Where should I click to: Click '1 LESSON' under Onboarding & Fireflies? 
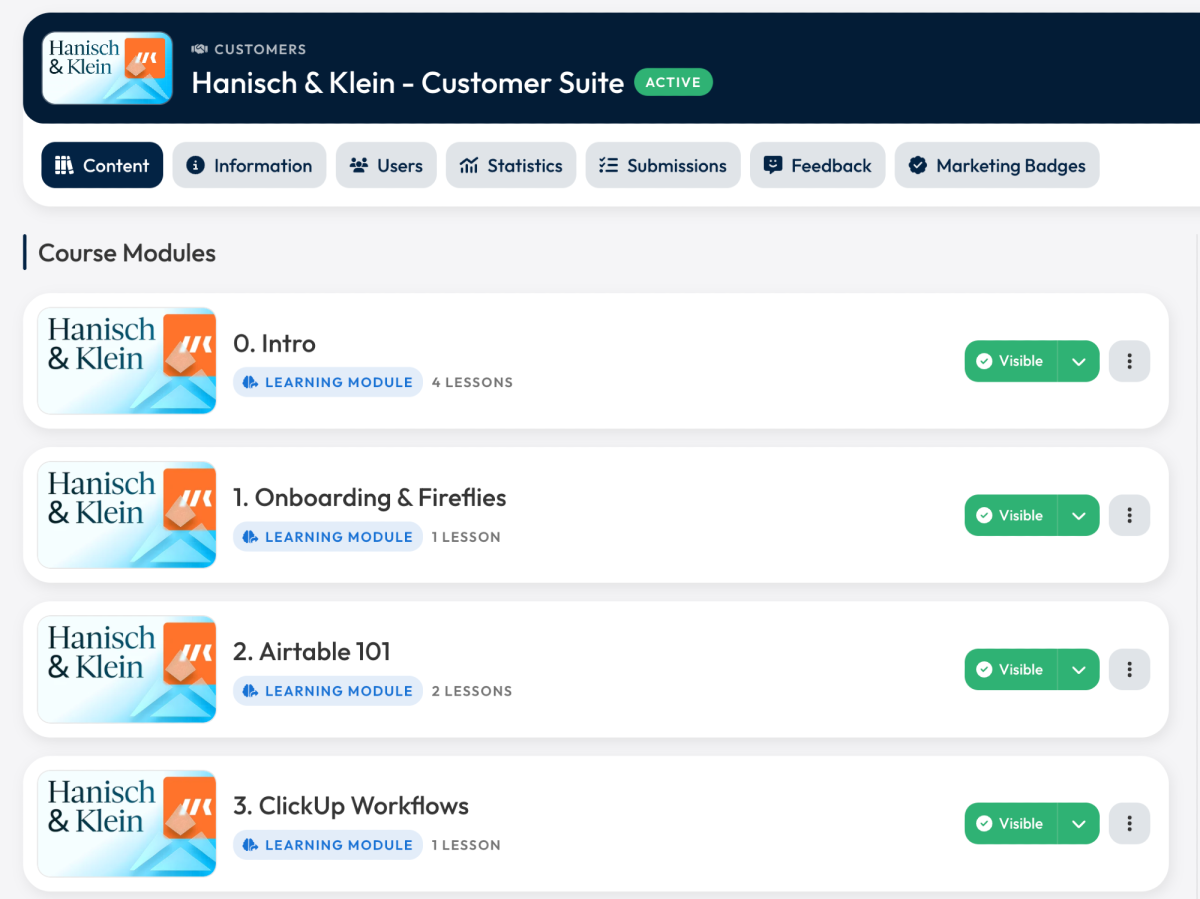click(x=466, y=536)
